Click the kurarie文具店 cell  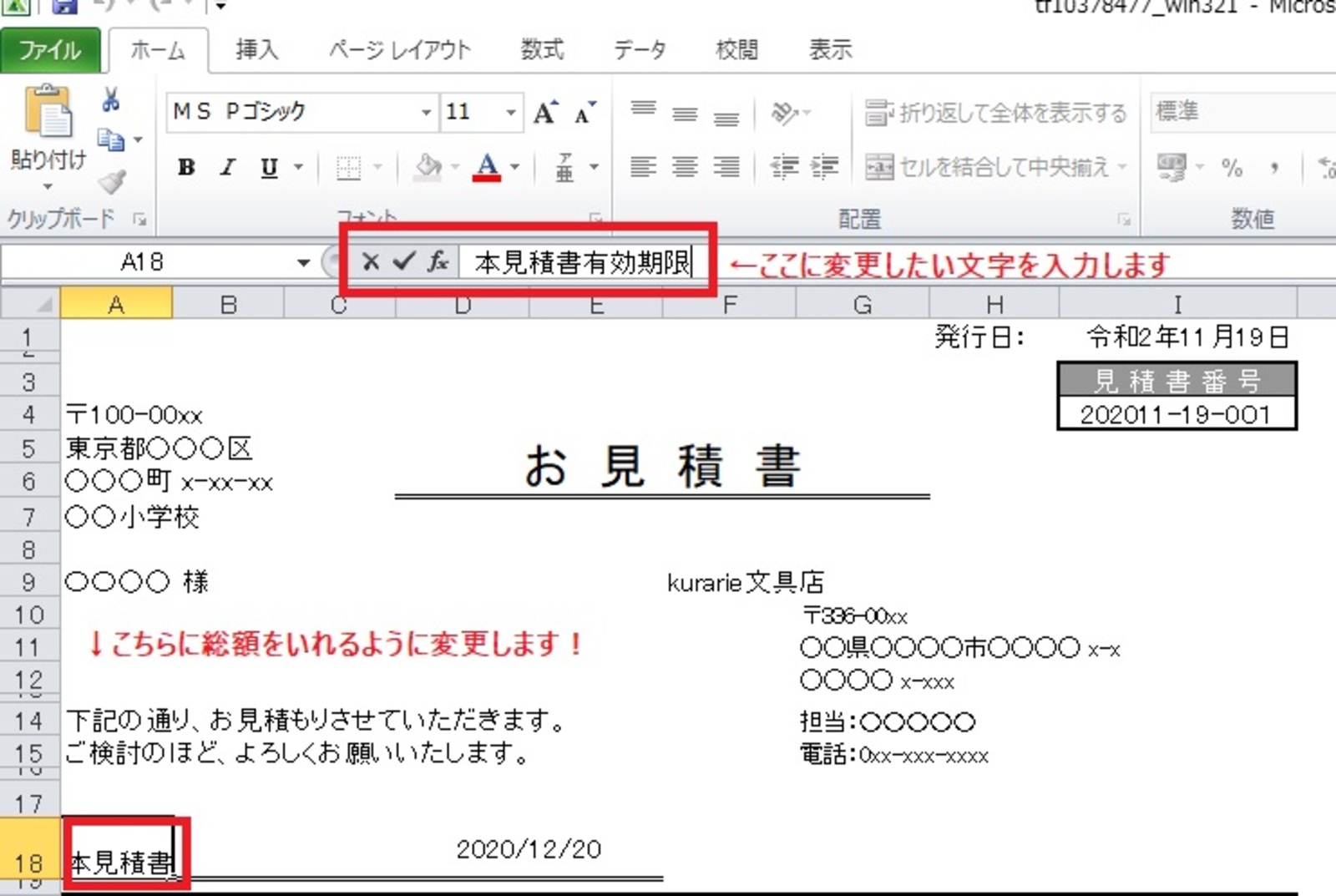pyautogui.click(x=746, y=582)
